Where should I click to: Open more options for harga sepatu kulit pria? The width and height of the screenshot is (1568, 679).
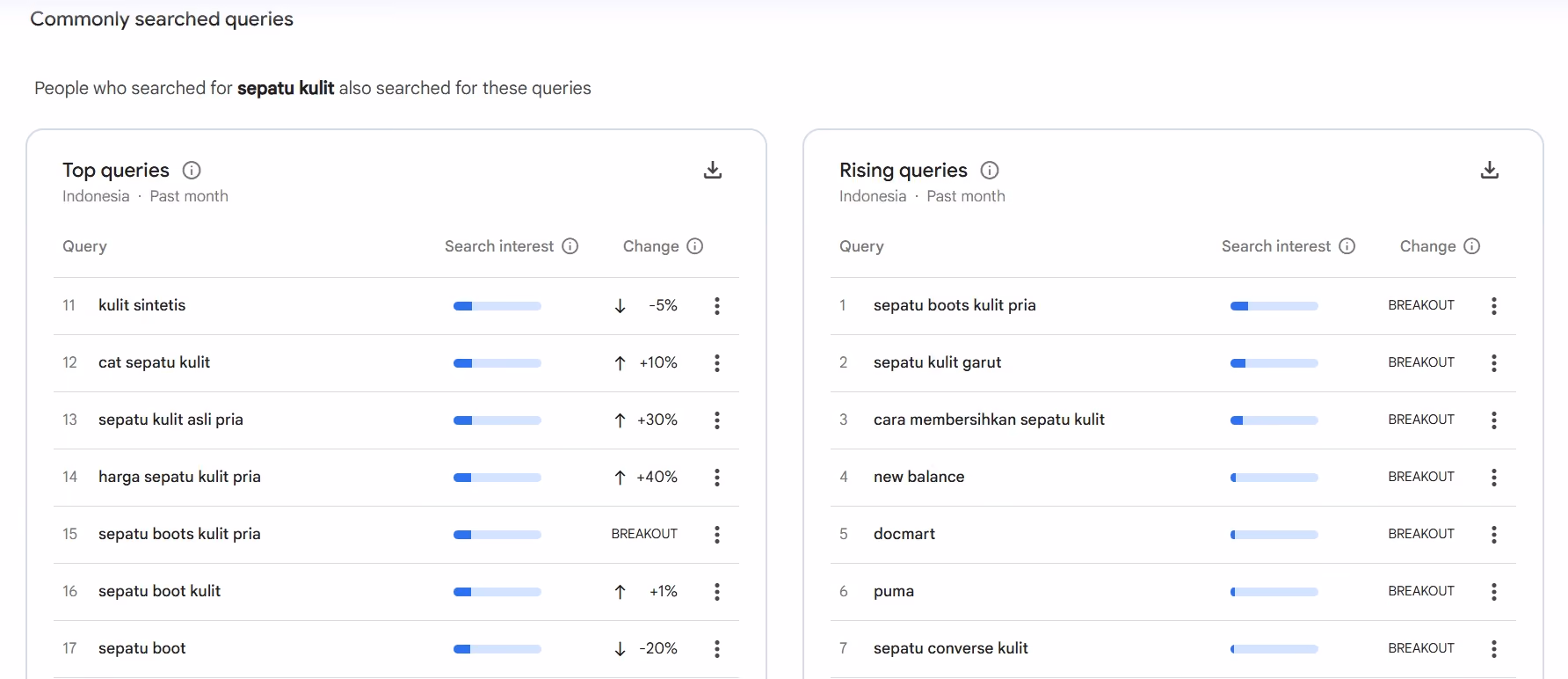click(717, 478)
